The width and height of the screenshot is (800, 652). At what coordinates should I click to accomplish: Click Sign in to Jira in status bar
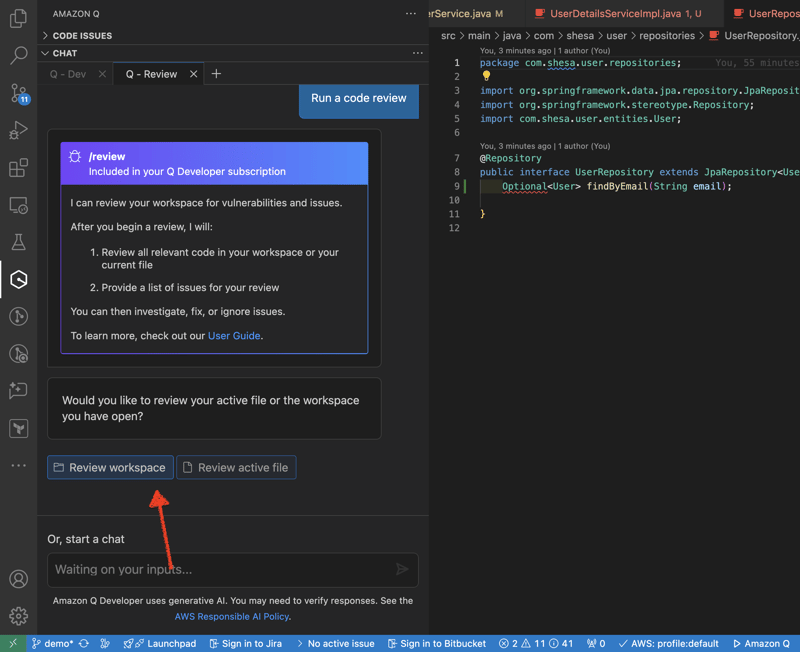(x=246, y=643)
